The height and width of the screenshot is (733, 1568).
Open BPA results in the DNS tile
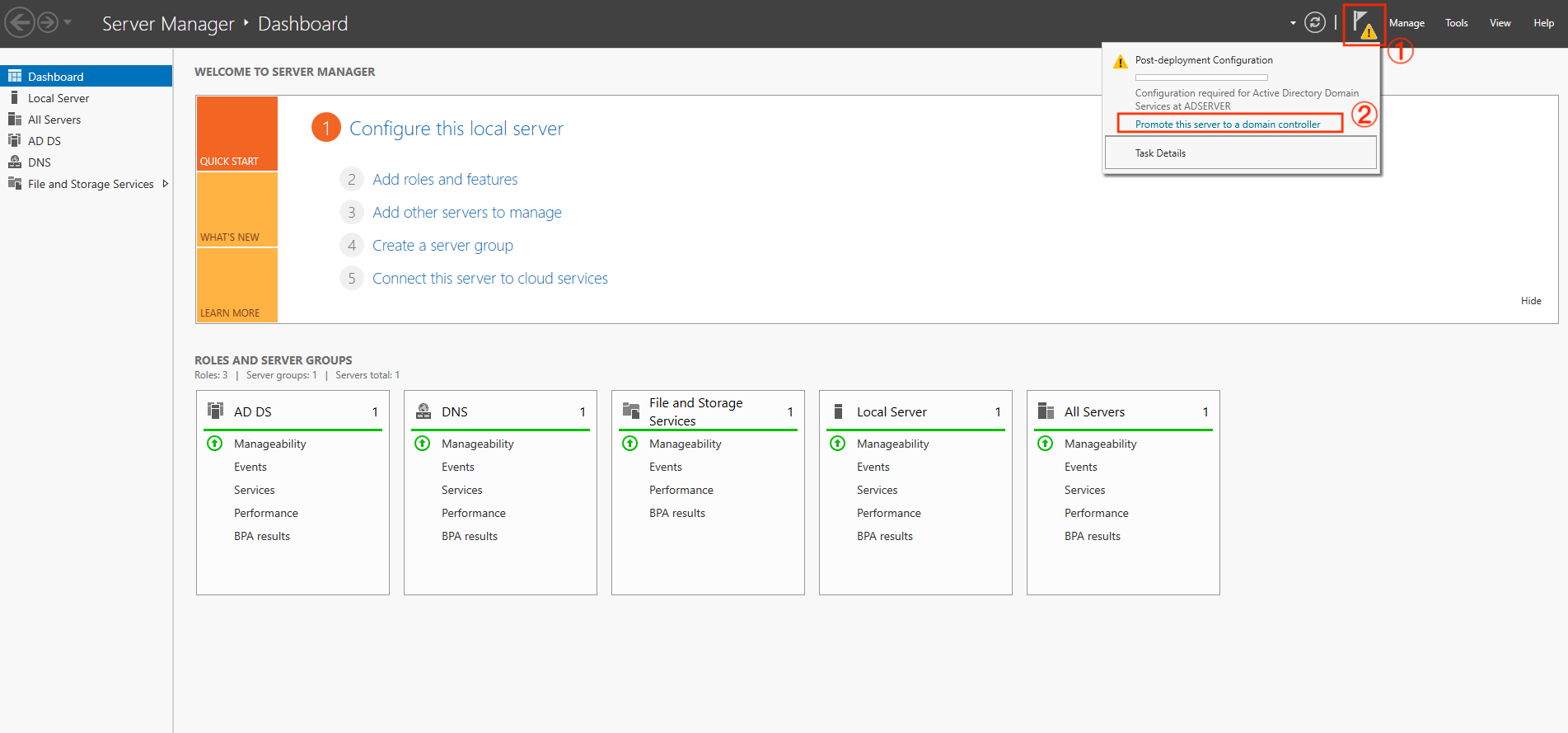[470, 536]
